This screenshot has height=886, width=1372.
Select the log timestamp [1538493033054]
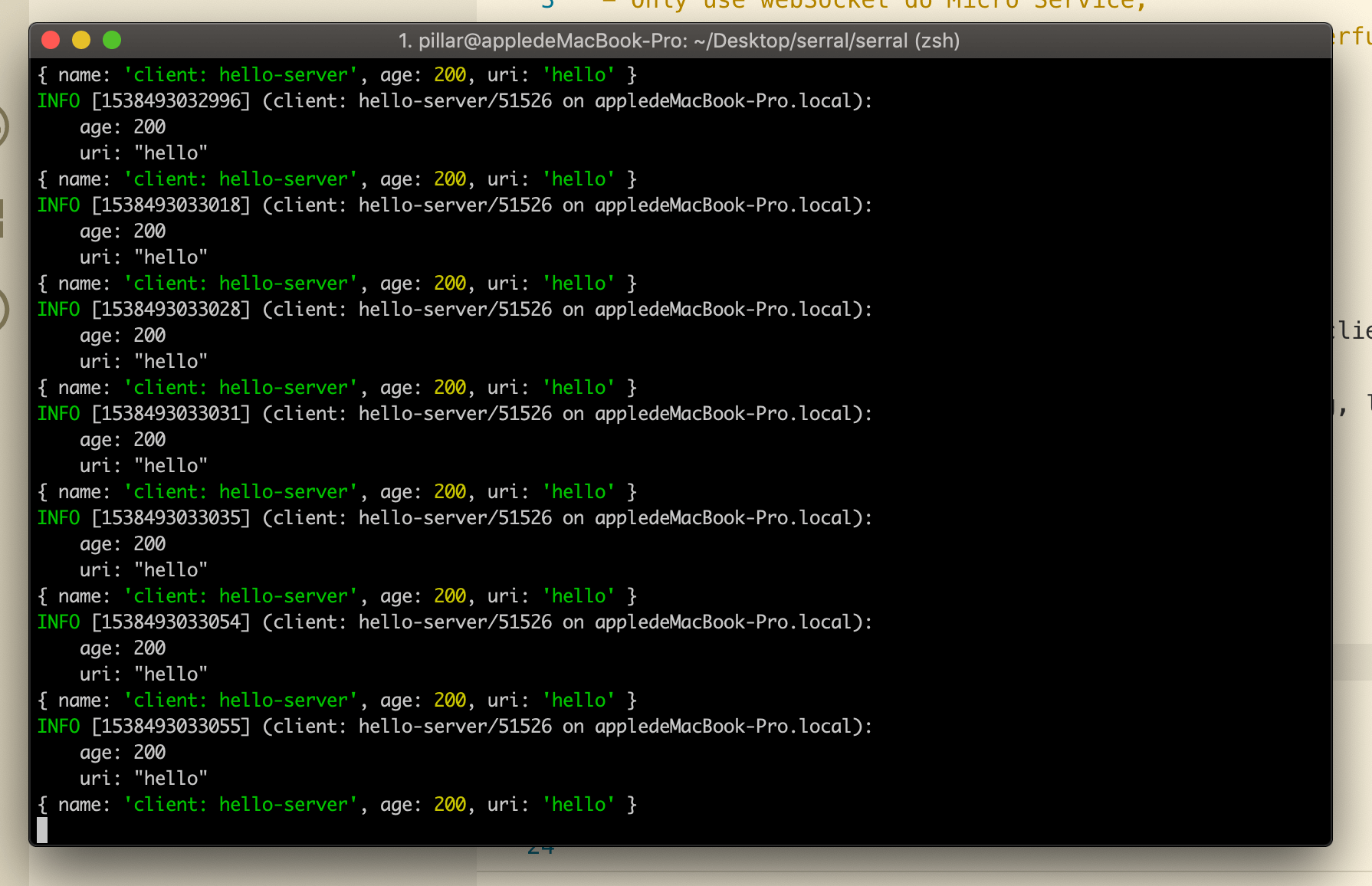tap(171, 622)
